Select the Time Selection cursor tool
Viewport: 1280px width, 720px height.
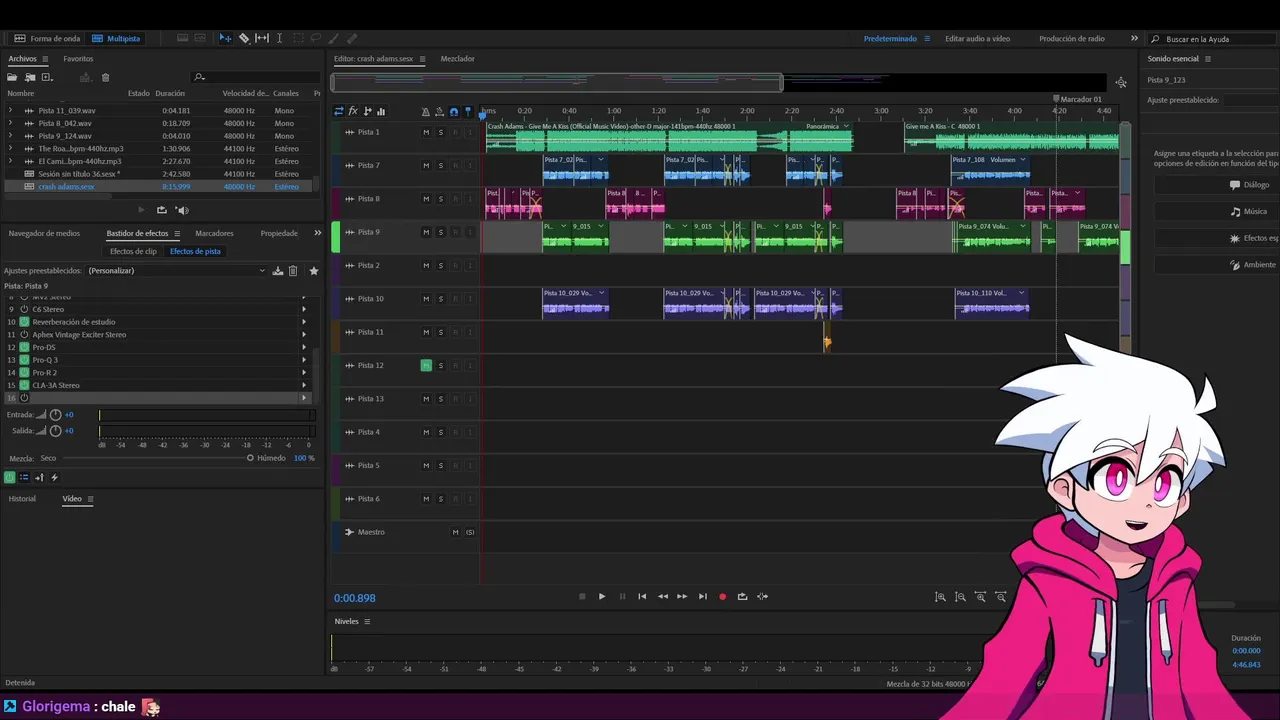click(279, 38)
